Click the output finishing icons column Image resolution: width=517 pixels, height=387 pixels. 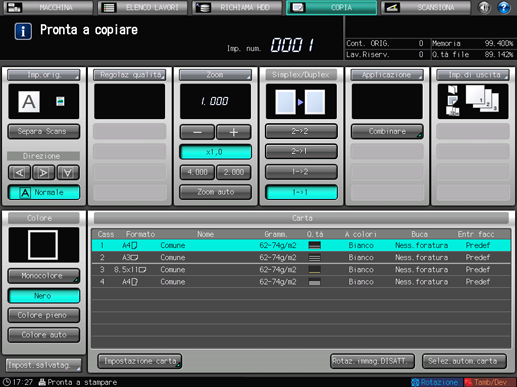tap(452, 101)
